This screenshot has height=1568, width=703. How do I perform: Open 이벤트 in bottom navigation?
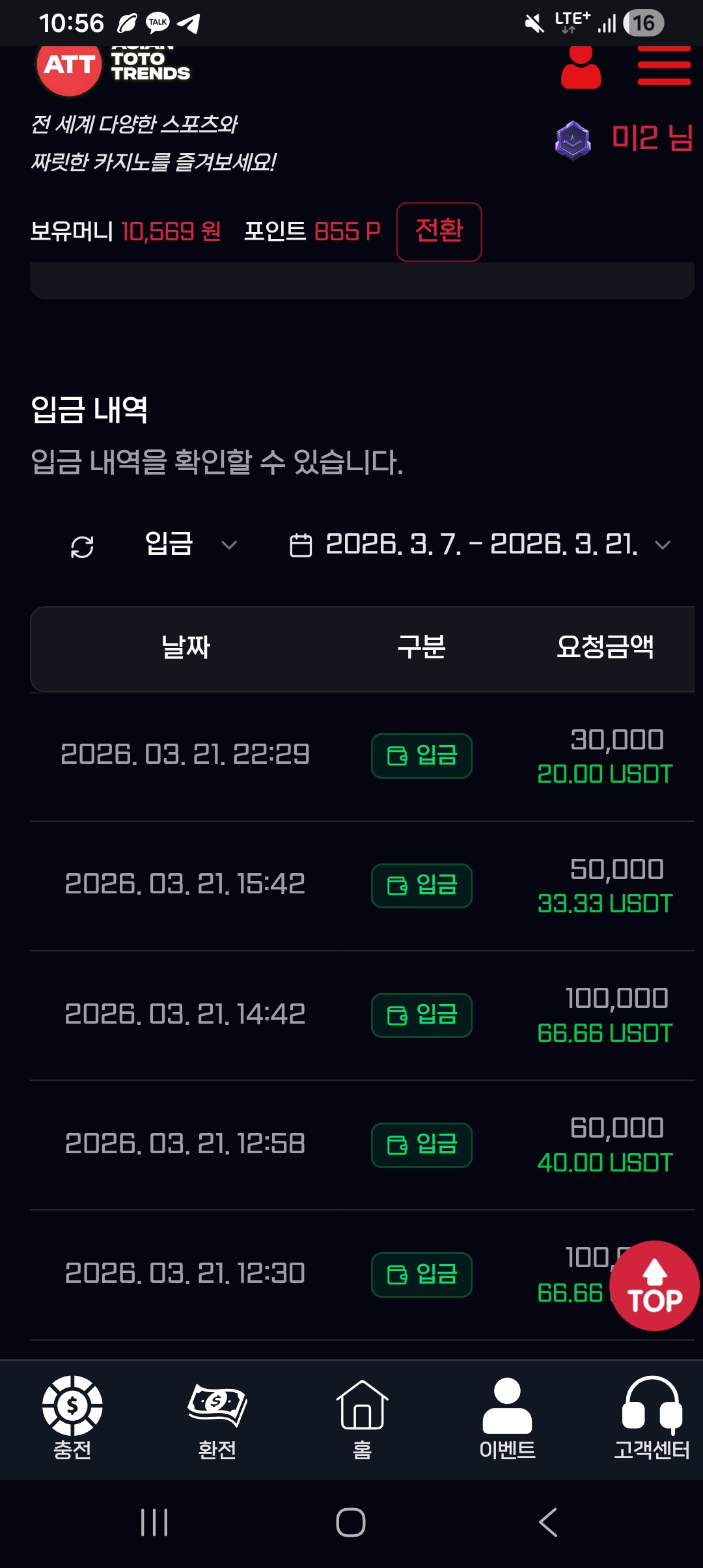coord(507,1418)
